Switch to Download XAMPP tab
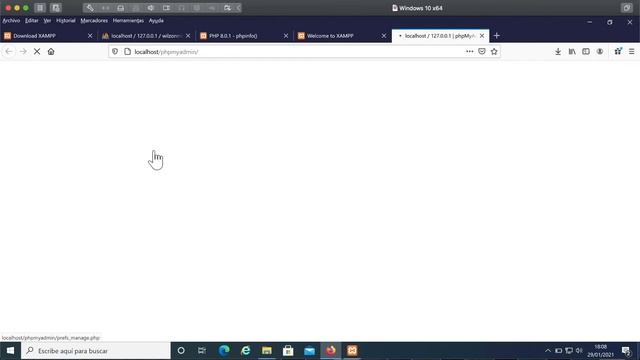 49,36
